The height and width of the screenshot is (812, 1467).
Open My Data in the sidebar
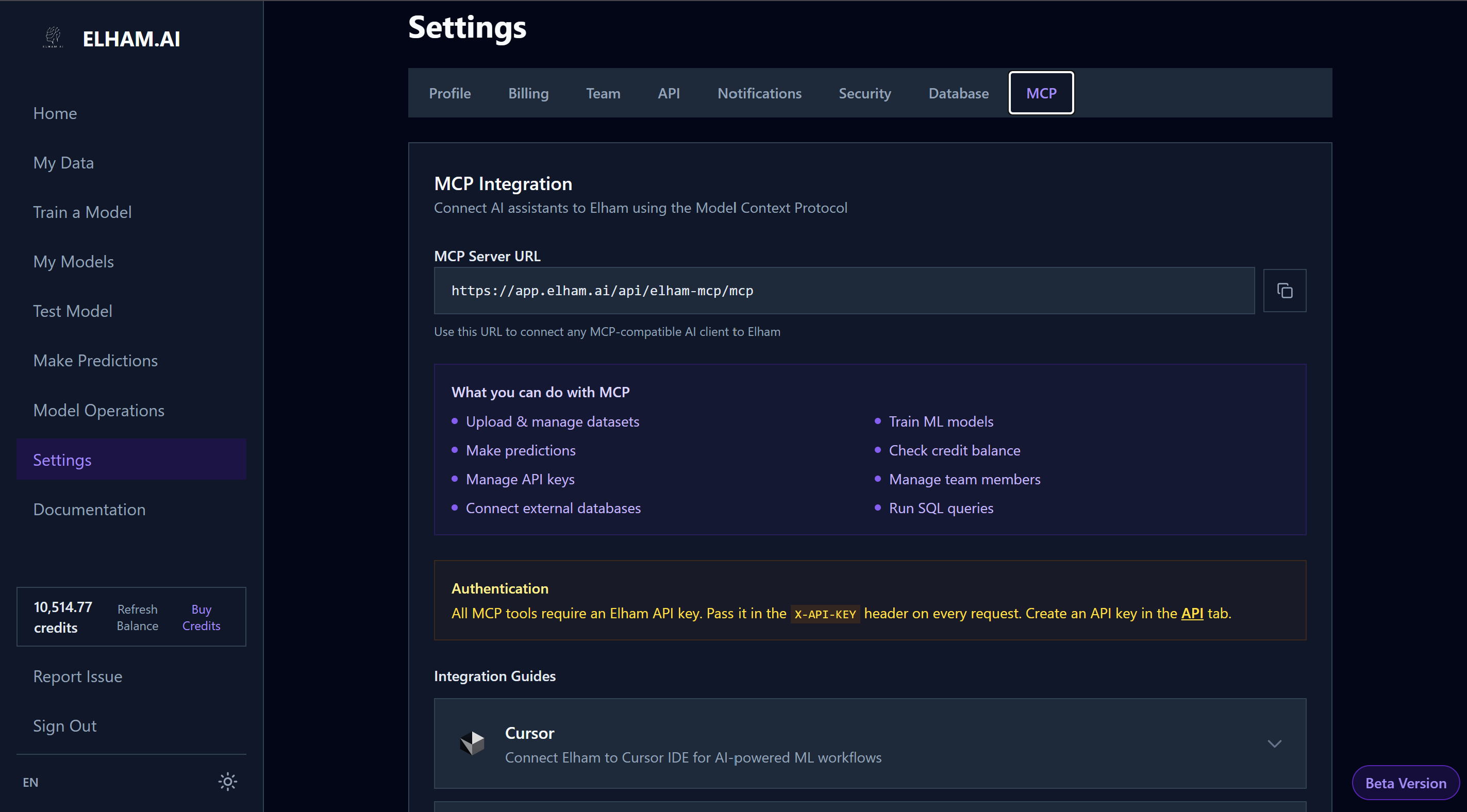coord(131,163)
